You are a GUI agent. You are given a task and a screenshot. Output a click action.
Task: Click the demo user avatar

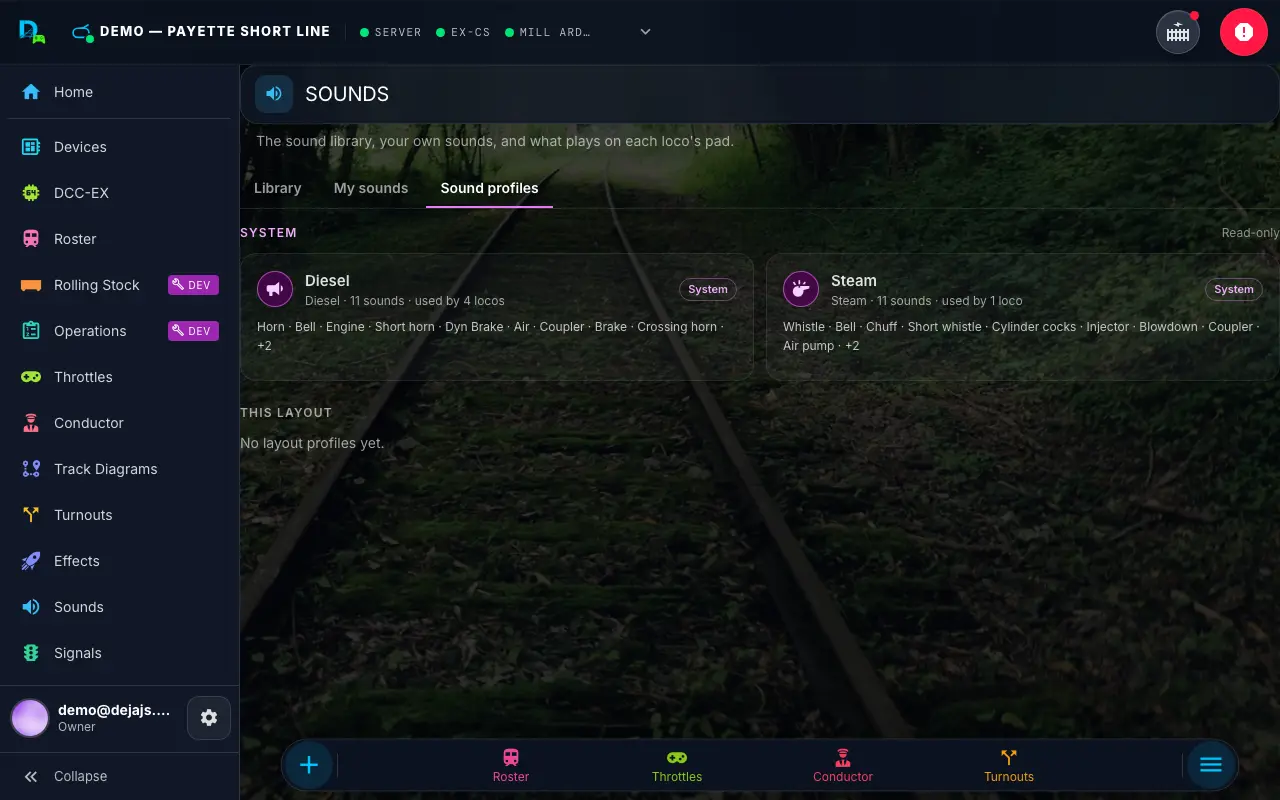[30, 718]
